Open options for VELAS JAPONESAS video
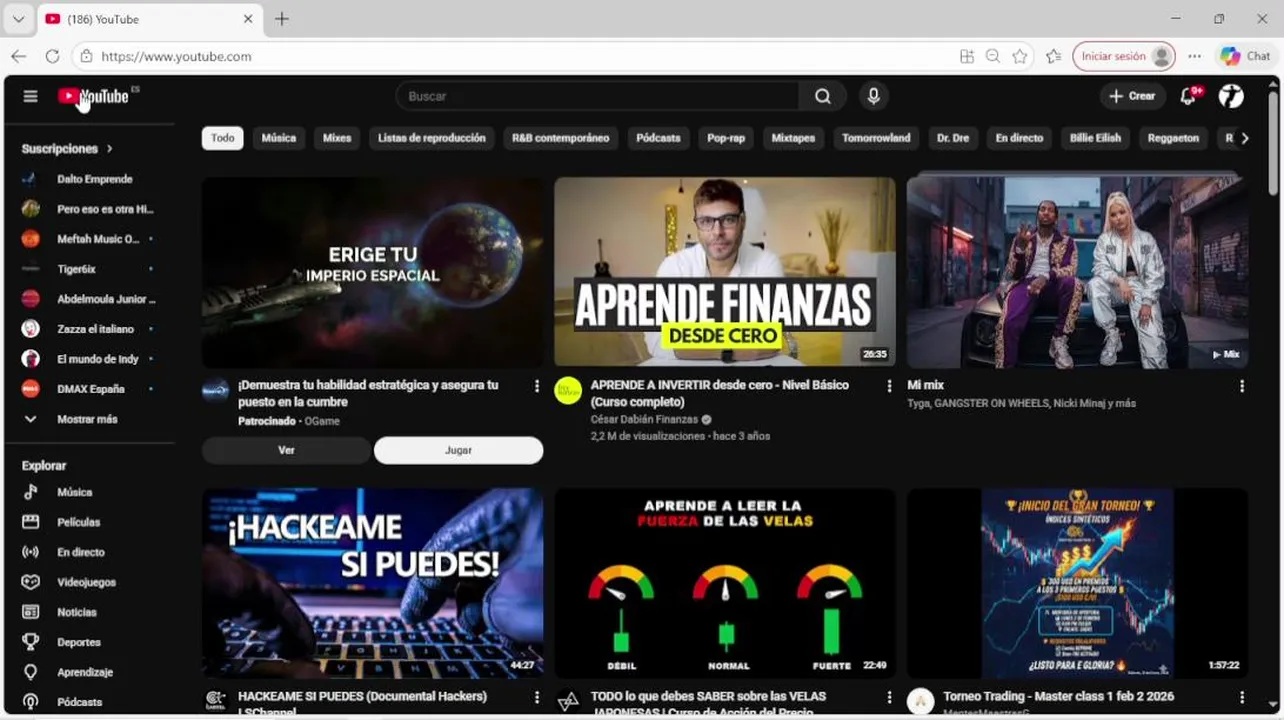 [x=889, y=697]
